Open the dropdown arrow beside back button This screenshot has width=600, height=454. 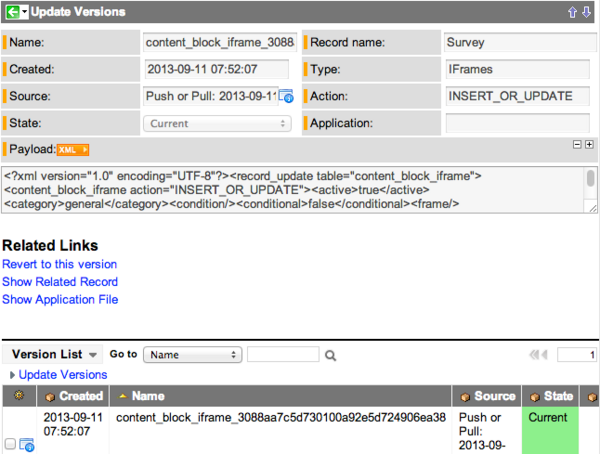click(24, 12)
